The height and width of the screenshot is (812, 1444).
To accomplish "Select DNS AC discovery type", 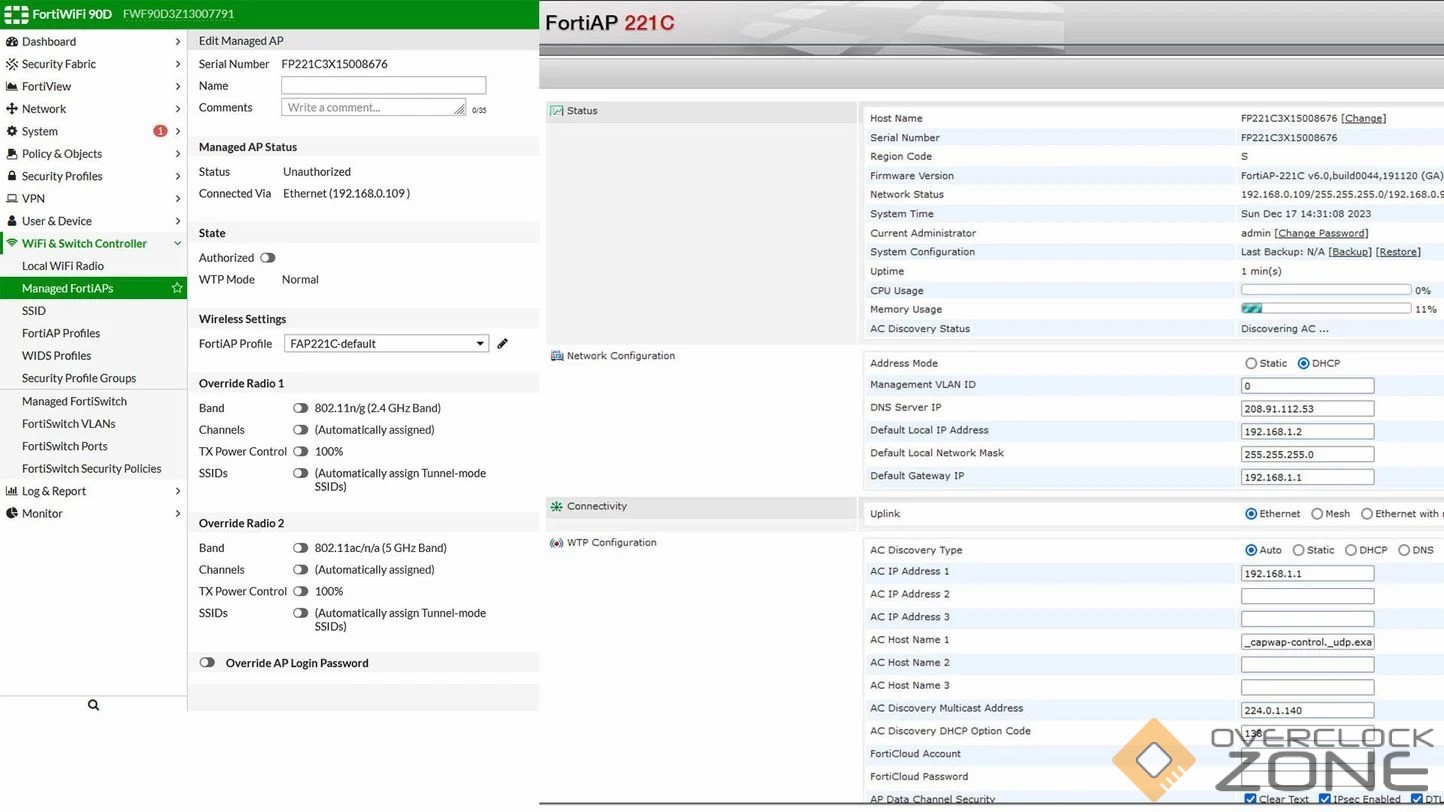I will (x=1404, y=550).
